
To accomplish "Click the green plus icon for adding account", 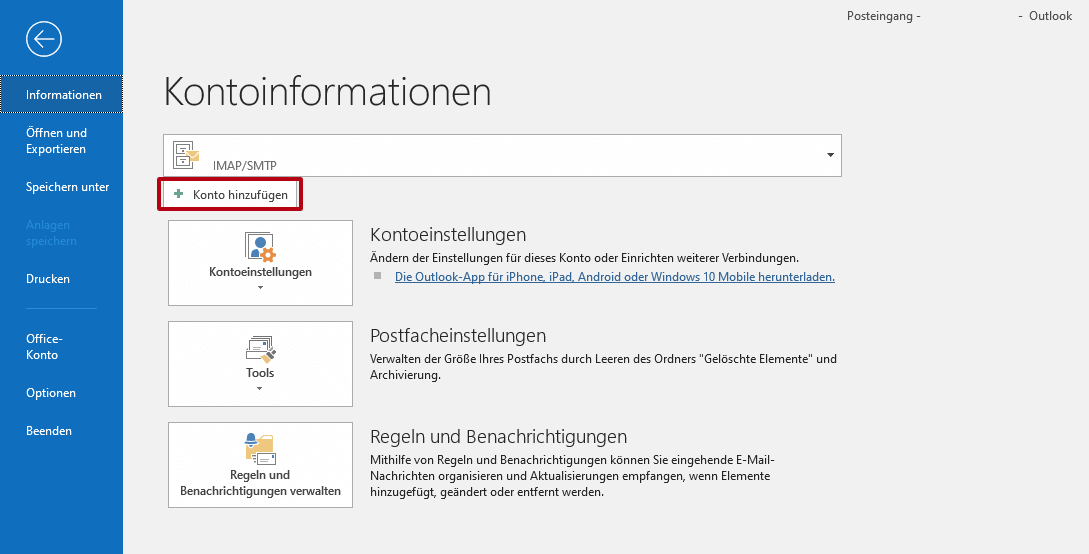I will point(178,194).
